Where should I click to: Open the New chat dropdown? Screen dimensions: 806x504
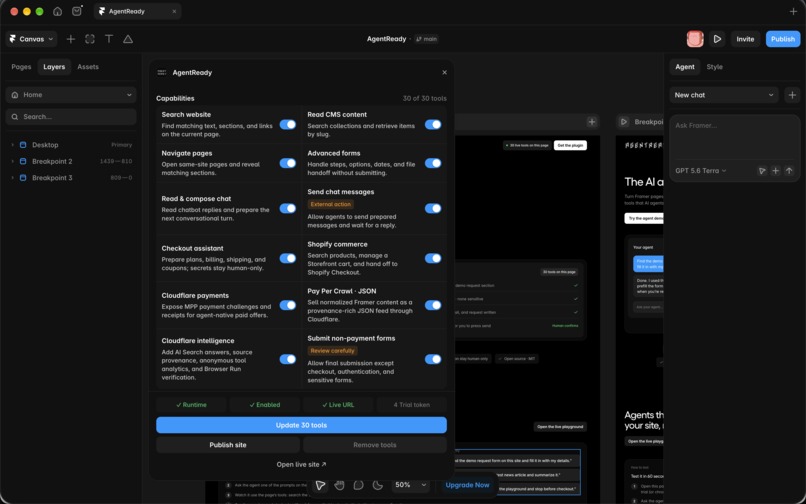coord(724,95)
